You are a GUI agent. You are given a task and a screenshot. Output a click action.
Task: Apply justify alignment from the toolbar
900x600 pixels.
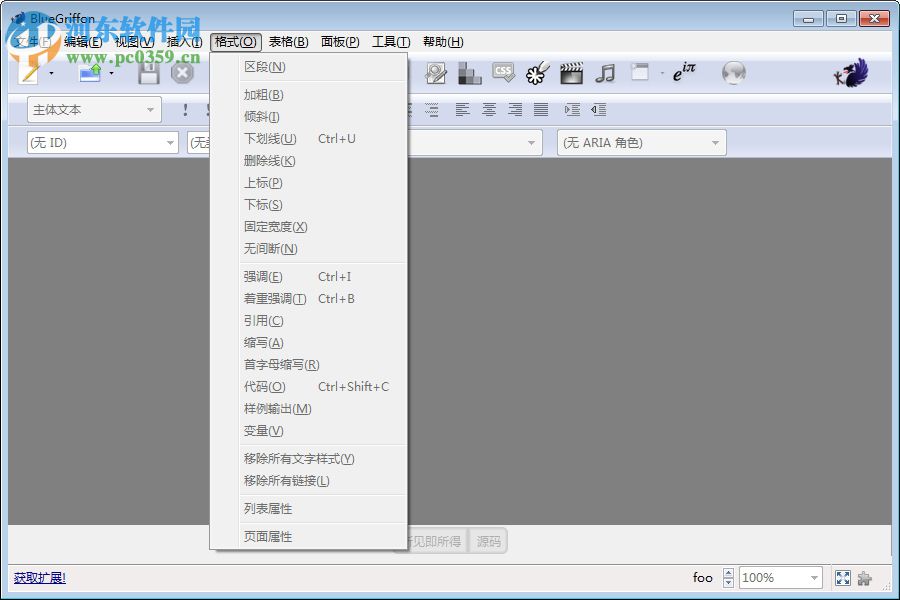(540, 110)
